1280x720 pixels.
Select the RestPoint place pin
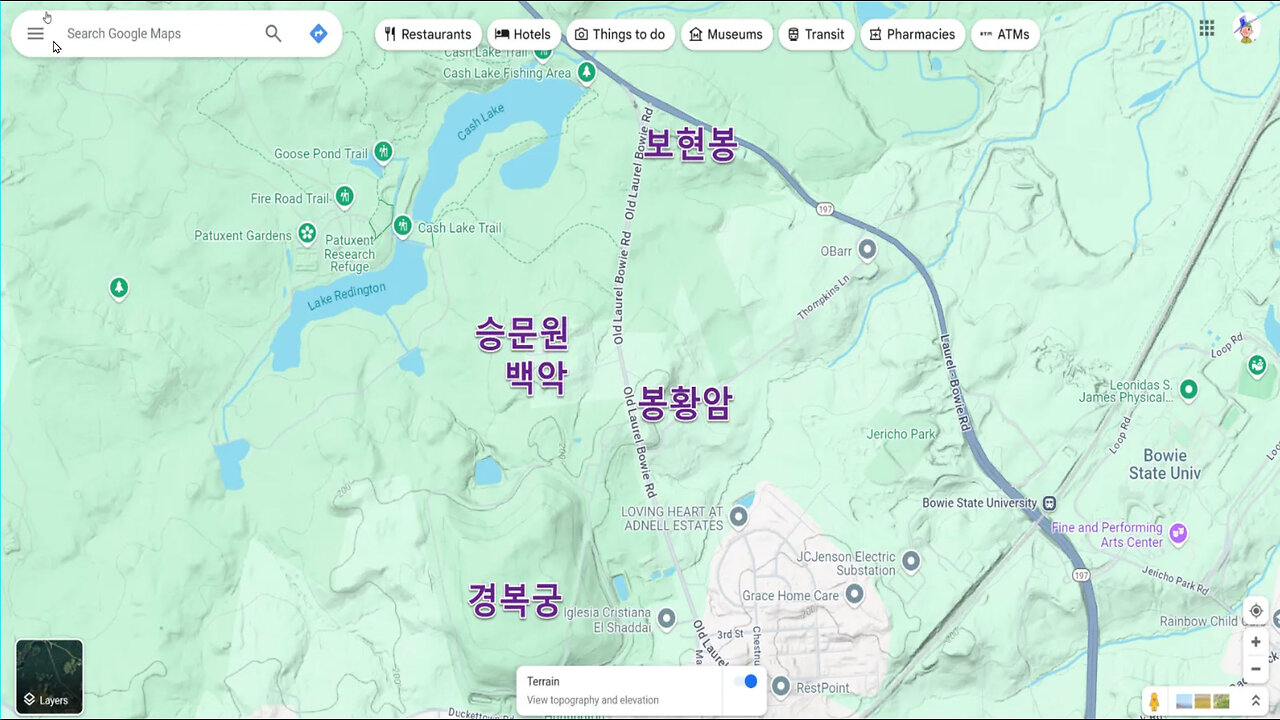click(x=781, y=686)
